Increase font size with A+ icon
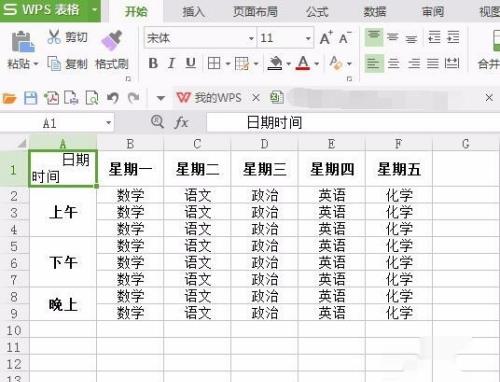Screen dimensions: 500x382 326,38
